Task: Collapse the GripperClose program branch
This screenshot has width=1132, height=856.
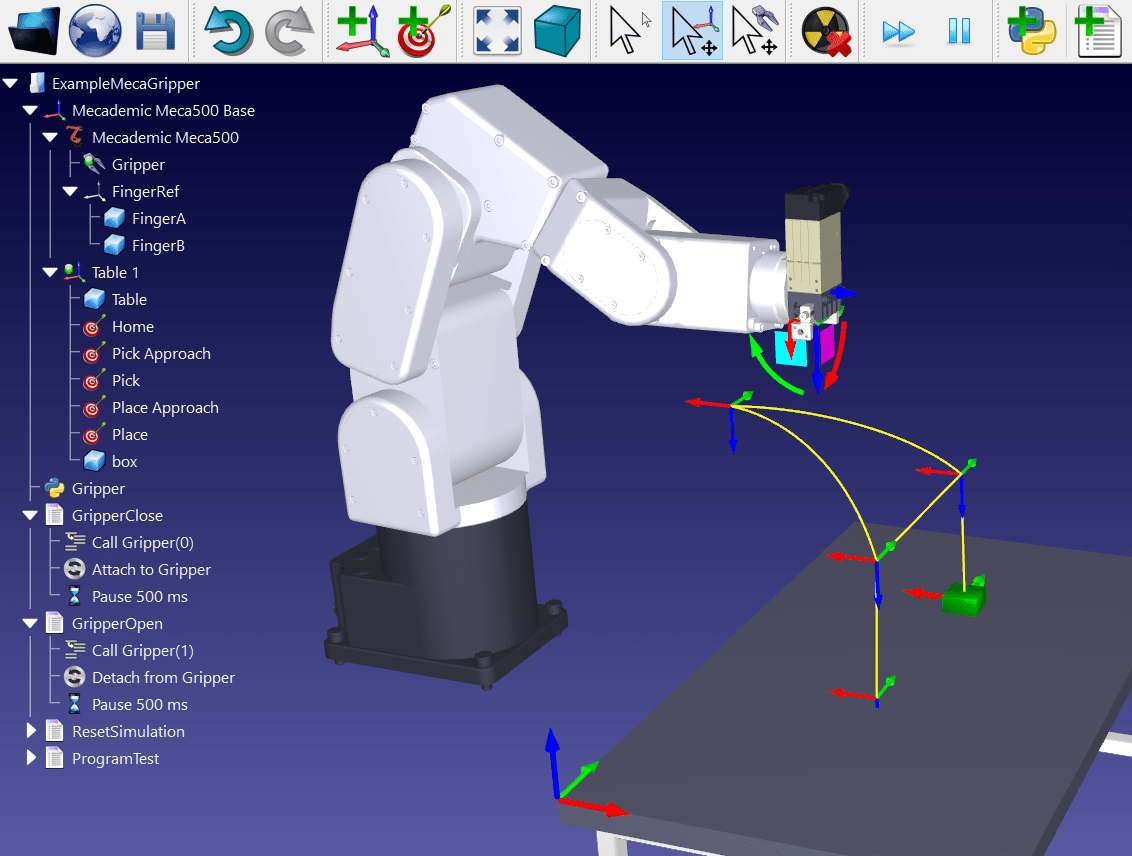Action: tap(29, 515)
